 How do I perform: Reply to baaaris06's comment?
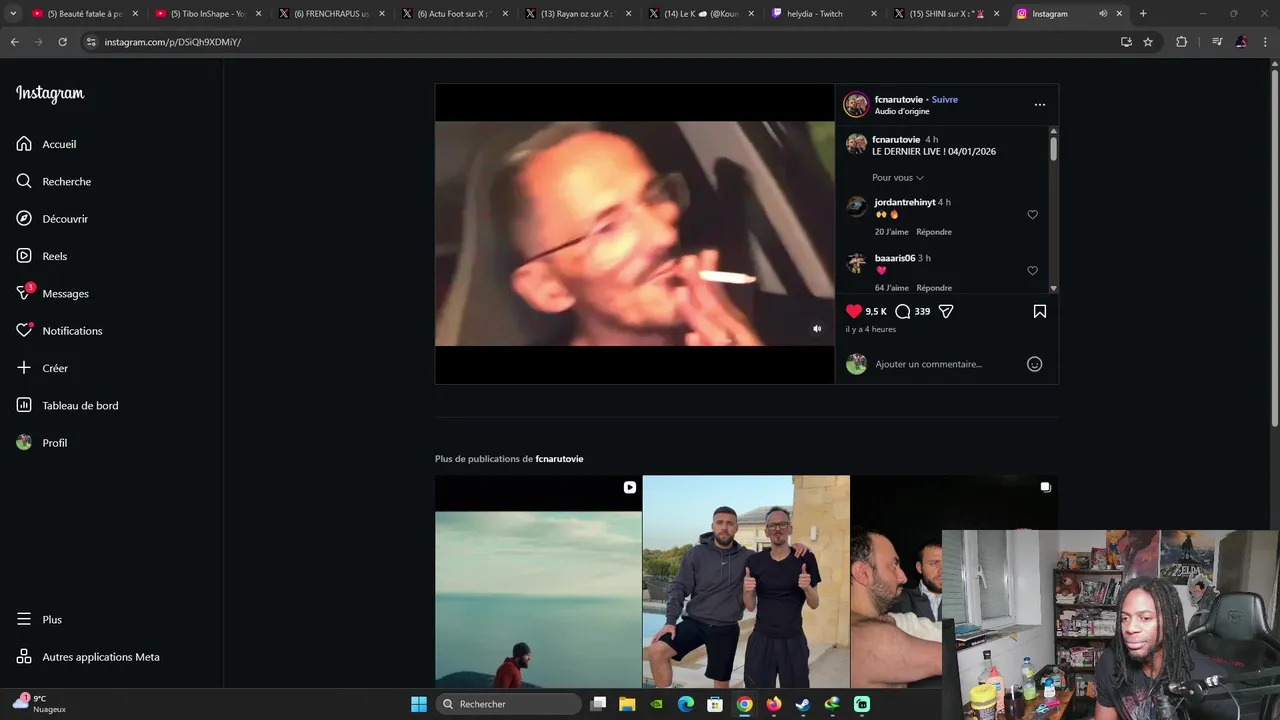934,288
